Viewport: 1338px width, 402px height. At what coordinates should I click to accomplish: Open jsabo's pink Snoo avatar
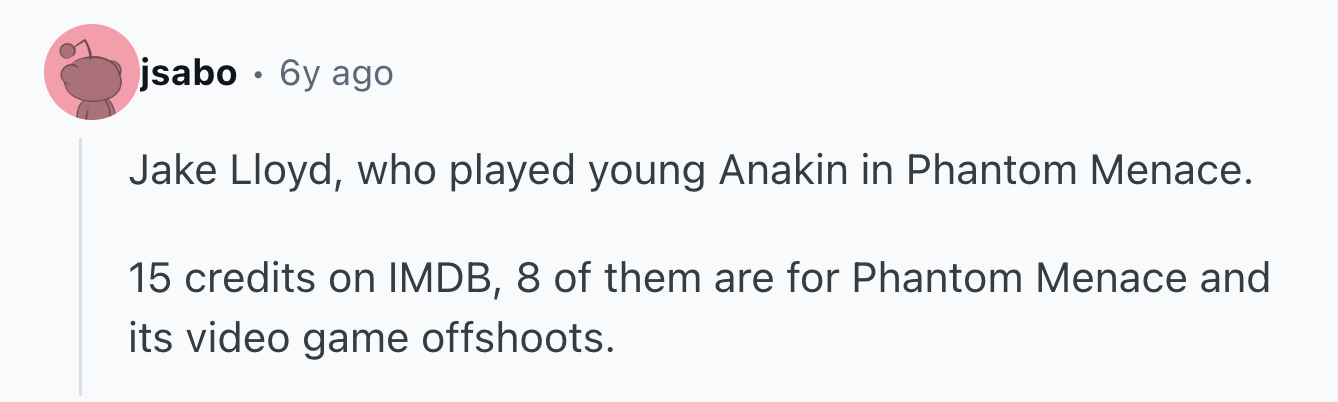point(90,72)
